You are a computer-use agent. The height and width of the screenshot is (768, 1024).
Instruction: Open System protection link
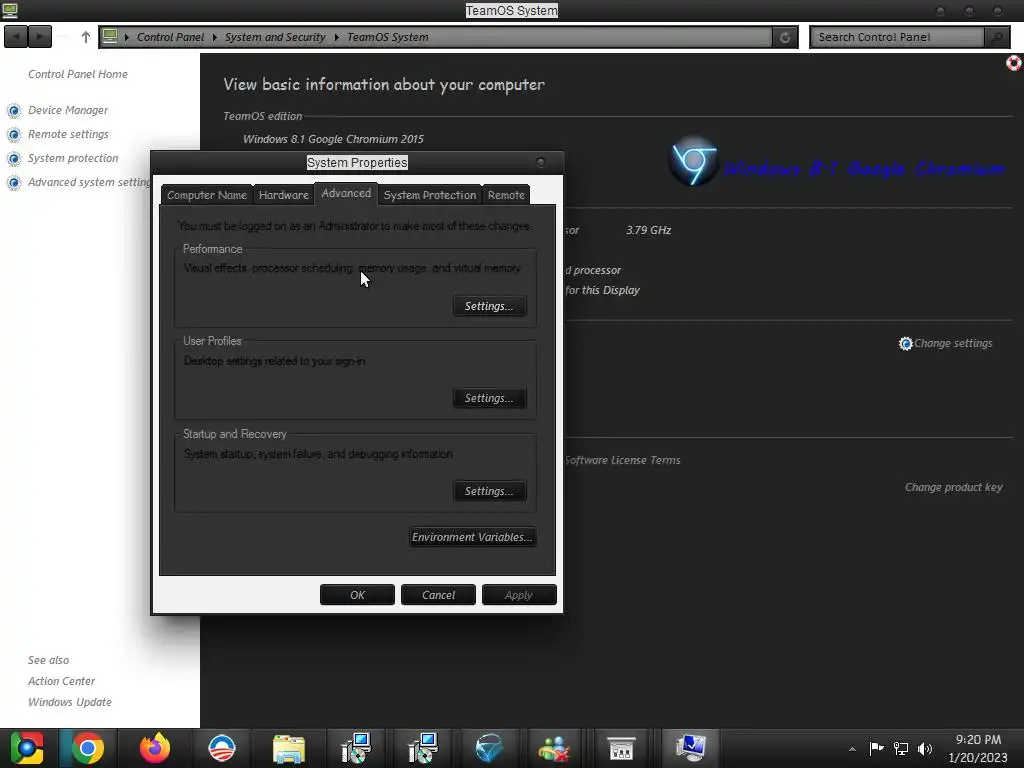click(x=73, y=158)
